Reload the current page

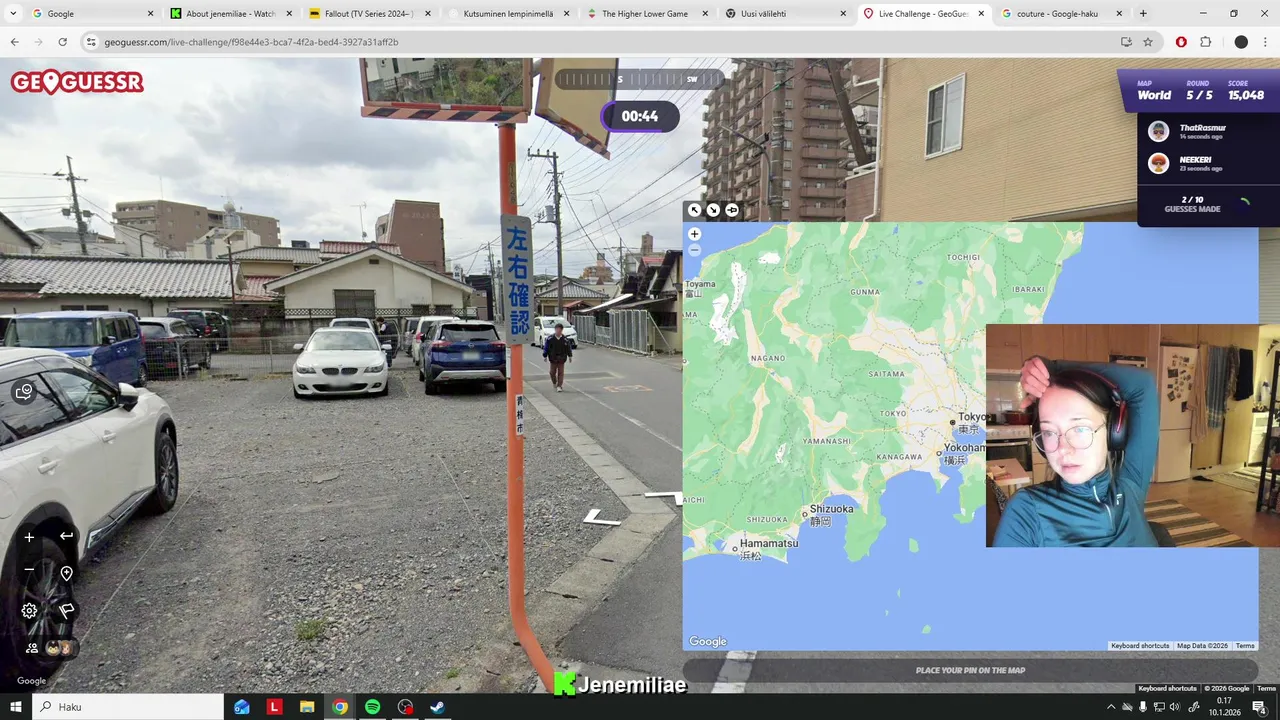coord(63,42)
